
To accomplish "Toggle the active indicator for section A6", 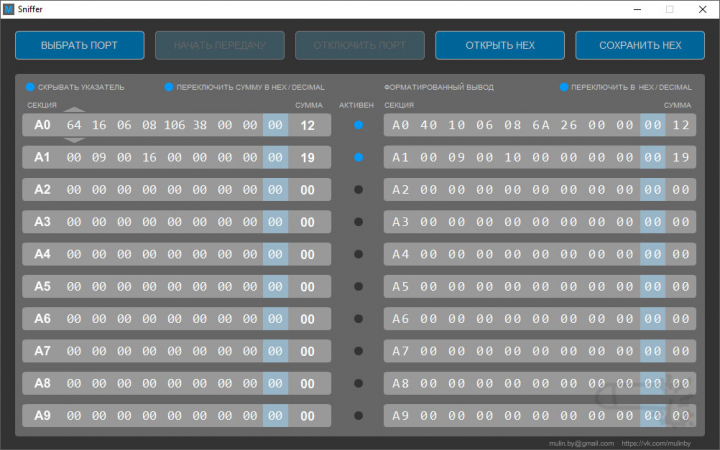I will click(359, 319).
